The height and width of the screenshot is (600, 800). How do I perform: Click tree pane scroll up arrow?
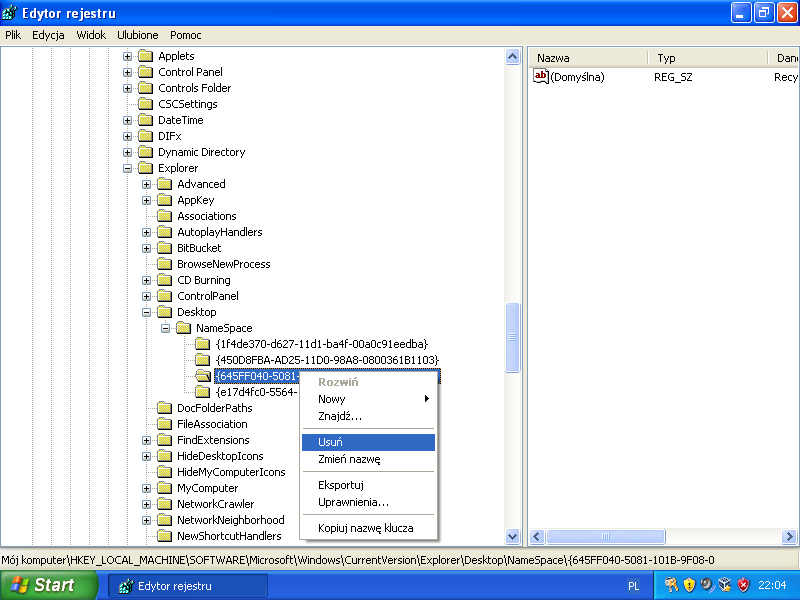(x=512, y=57)
